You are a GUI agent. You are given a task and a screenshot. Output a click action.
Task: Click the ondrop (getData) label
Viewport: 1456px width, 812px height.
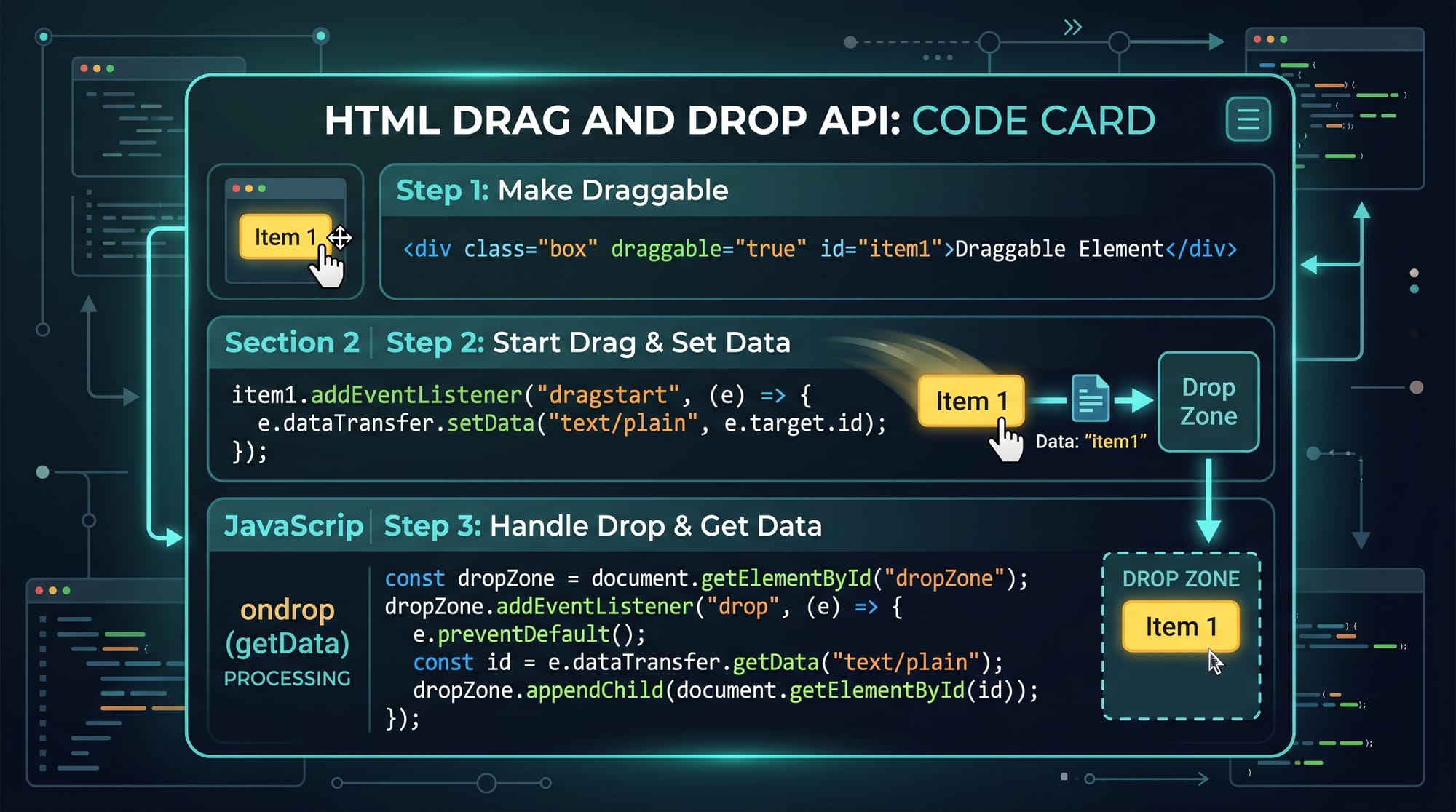pyautogui.click(x=287, y=626)
